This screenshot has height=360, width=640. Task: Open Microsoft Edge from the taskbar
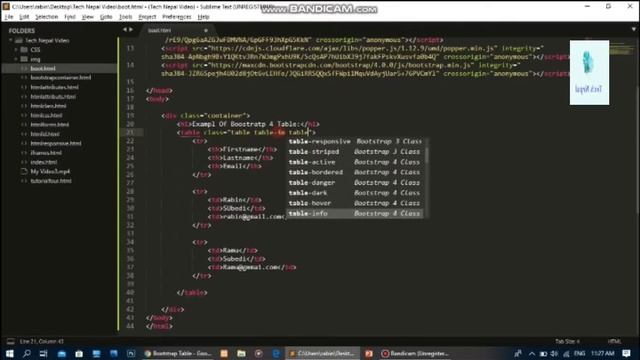[x=276, y=353]
